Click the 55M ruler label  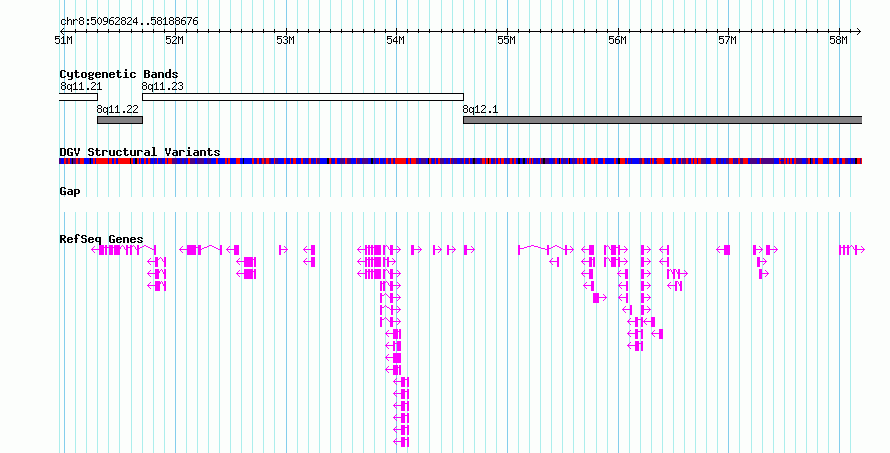(506, 41)
